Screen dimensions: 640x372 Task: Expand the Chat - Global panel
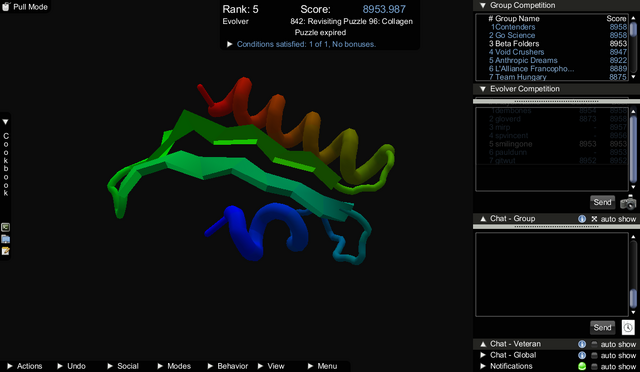pyautogui.click(x=483, y=355)
